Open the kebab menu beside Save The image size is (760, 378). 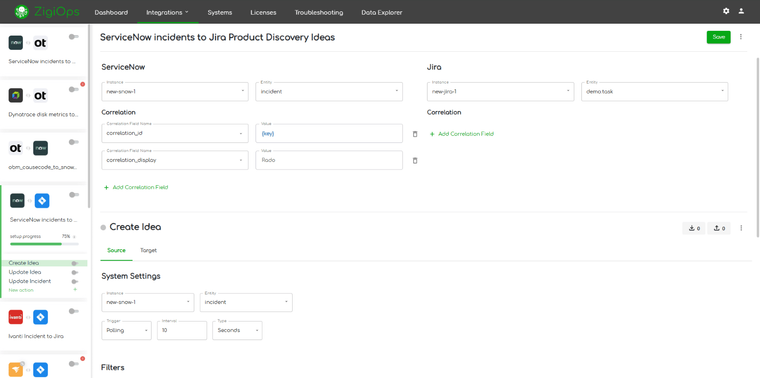(x=741, y=37)
